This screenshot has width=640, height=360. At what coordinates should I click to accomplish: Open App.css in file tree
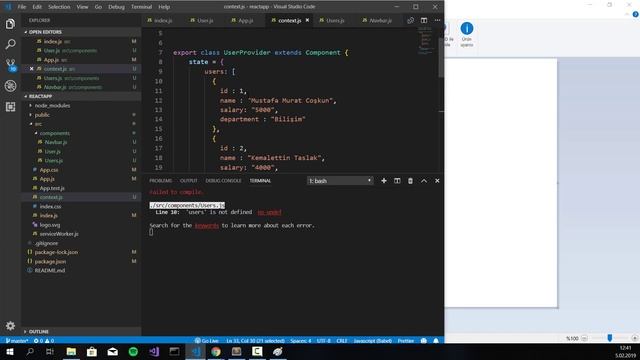point(49,170)
